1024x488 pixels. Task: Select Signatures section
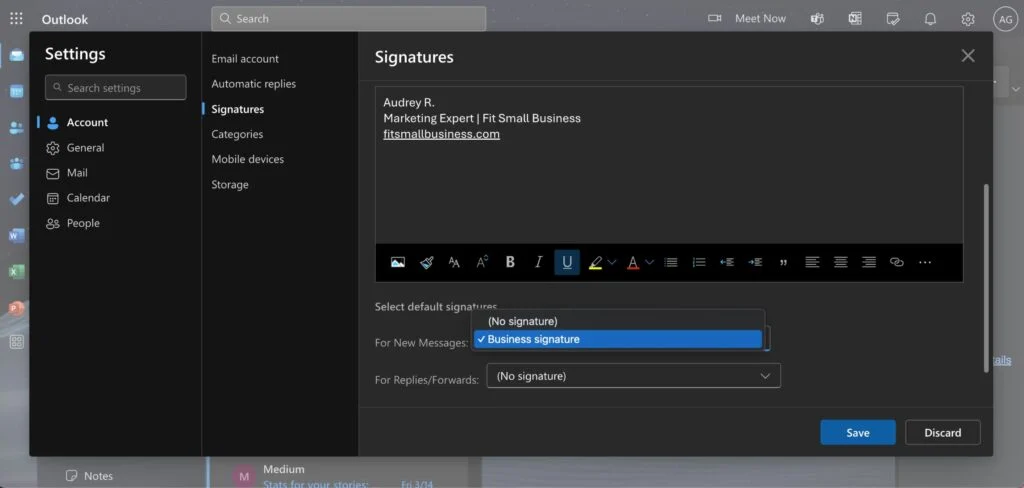(238, 109)
